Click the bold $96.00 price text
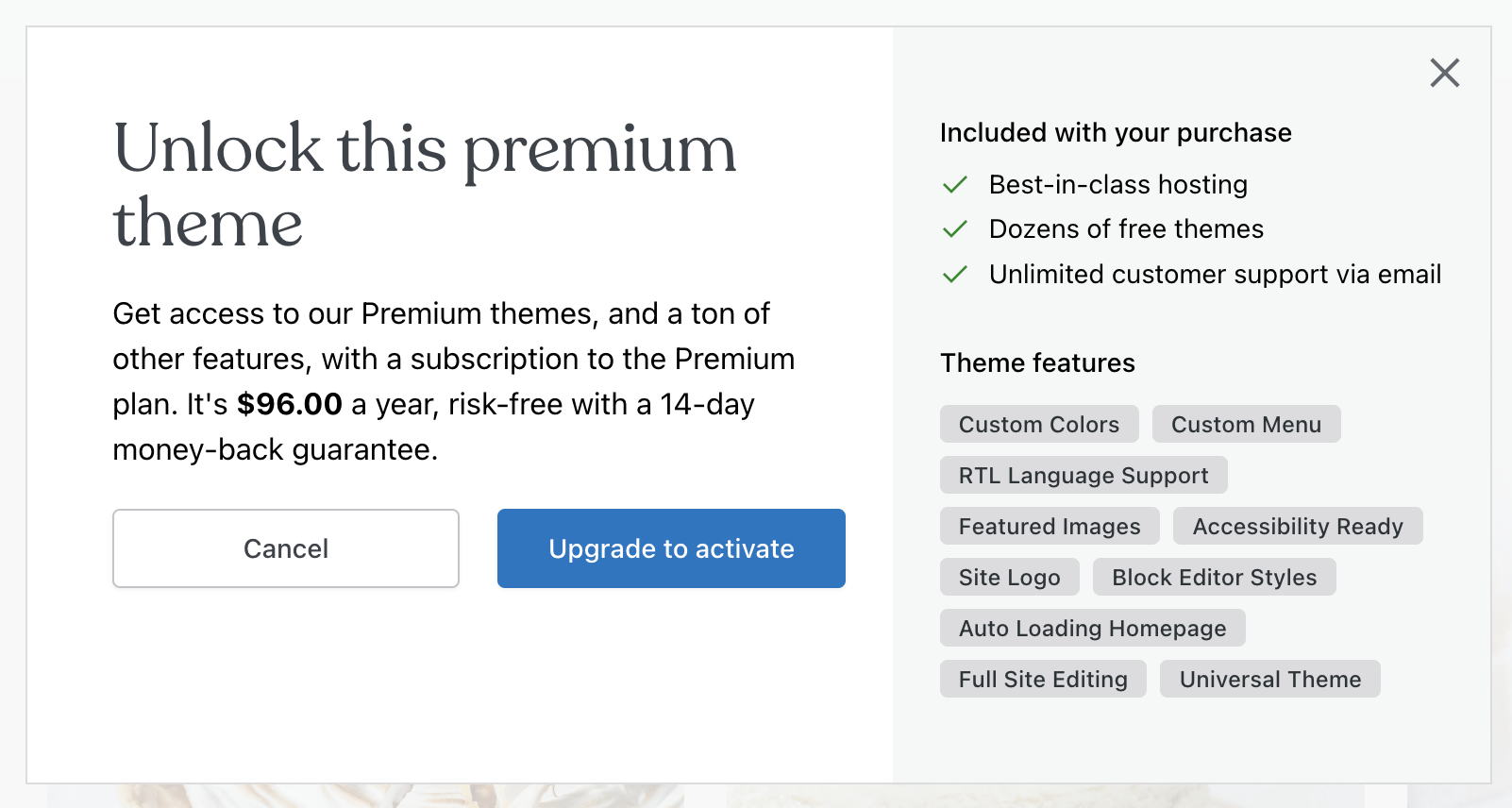The height and width of the screenshot is (808, 1512). coord(290,404)
